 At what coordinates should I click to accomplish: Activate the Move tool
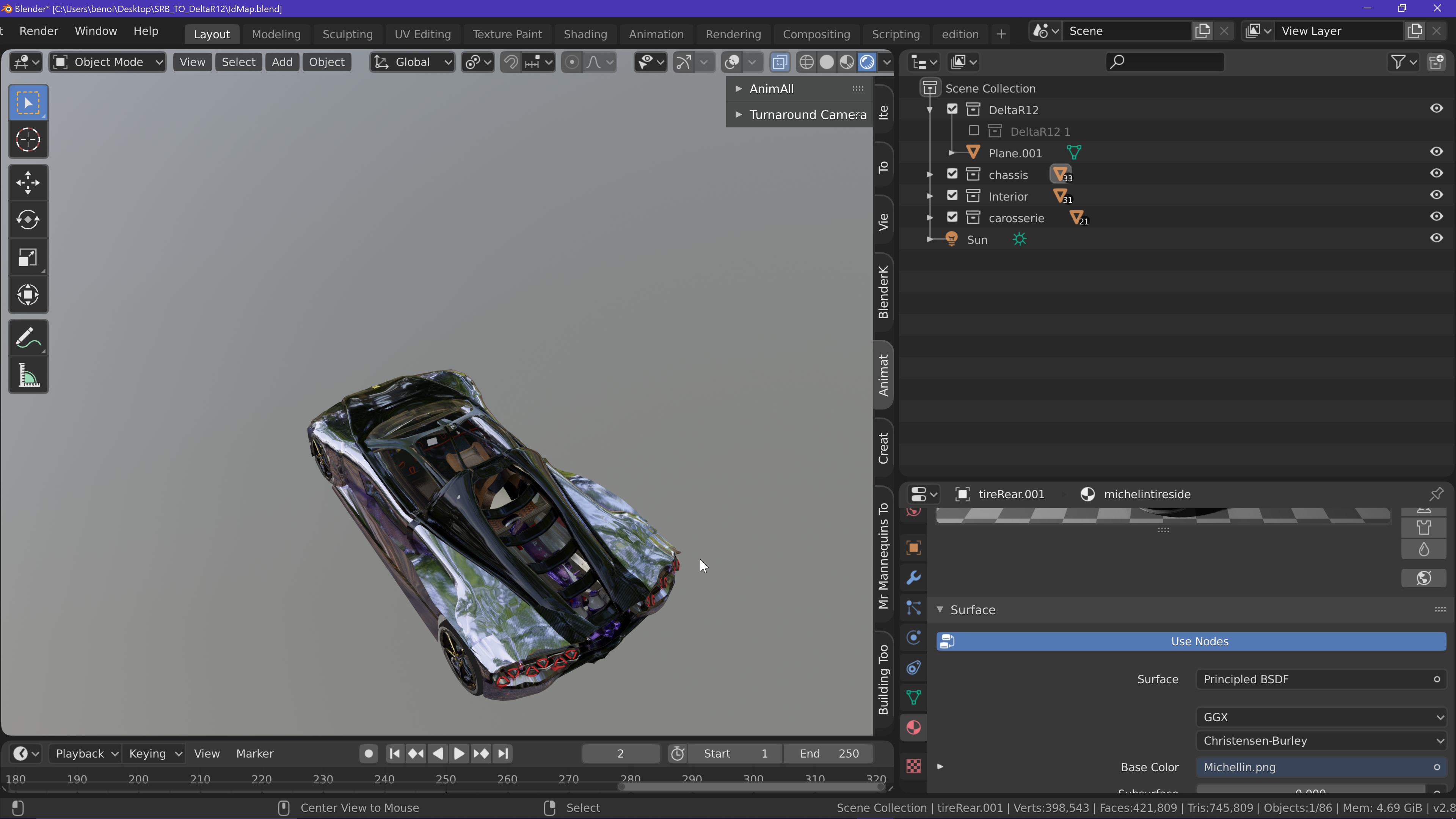click(x=28, y=182)
